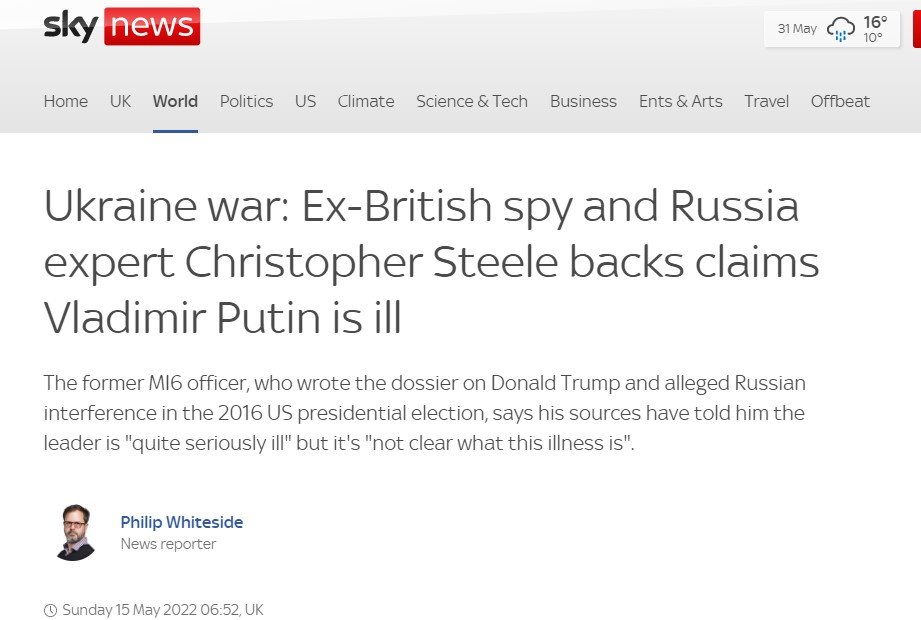Navigate to the US section
Image resolution: width=921 pixels, height=620 pixels.
coord(305,101)
